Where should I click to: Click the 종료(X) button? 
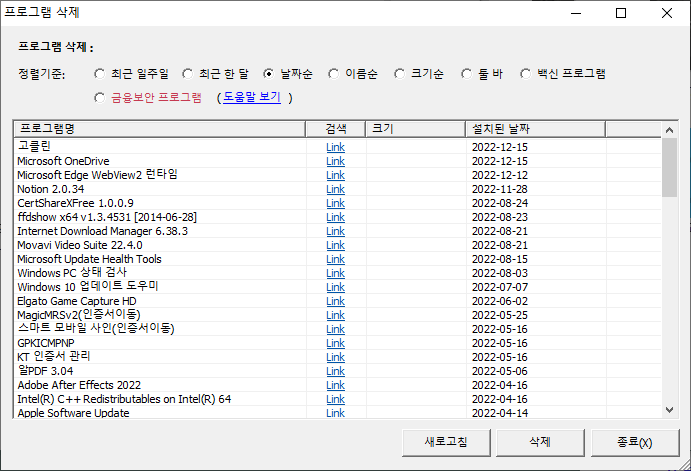click(635, 442)
